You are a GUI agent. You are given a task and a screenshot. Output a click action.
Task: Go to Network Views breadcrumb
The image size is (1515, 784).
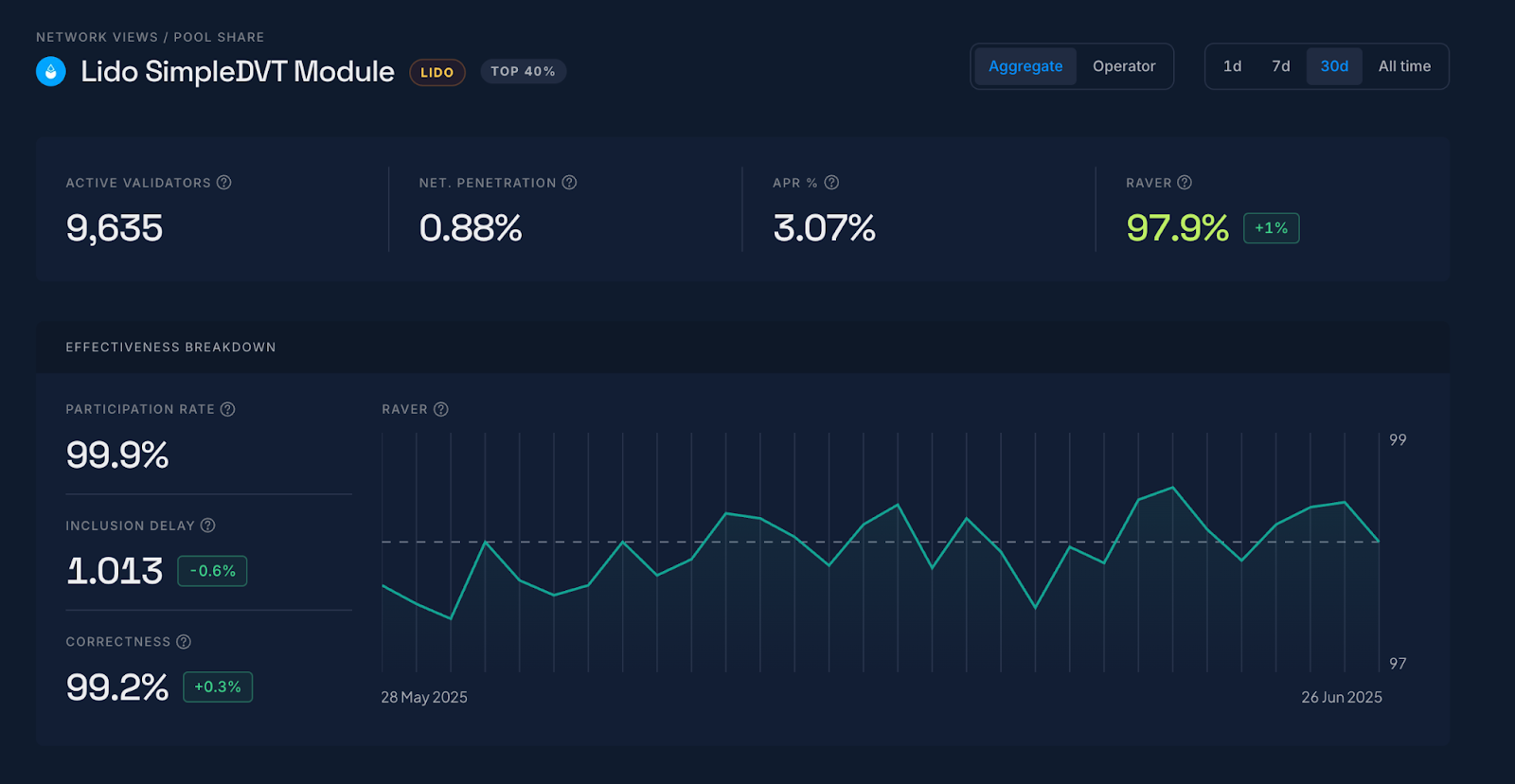click(x=98, y=37)
